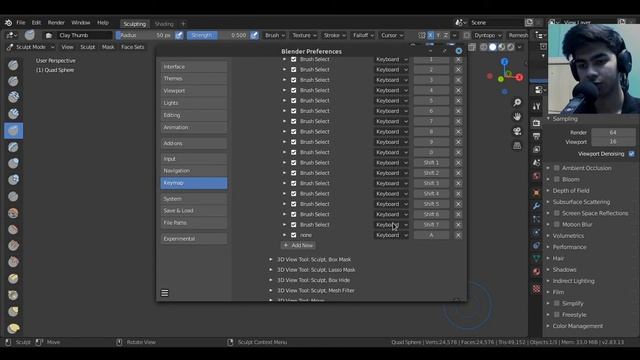
Task: Enable Ambient Occlusion checkbox
Action: click(x=556, y=168)
